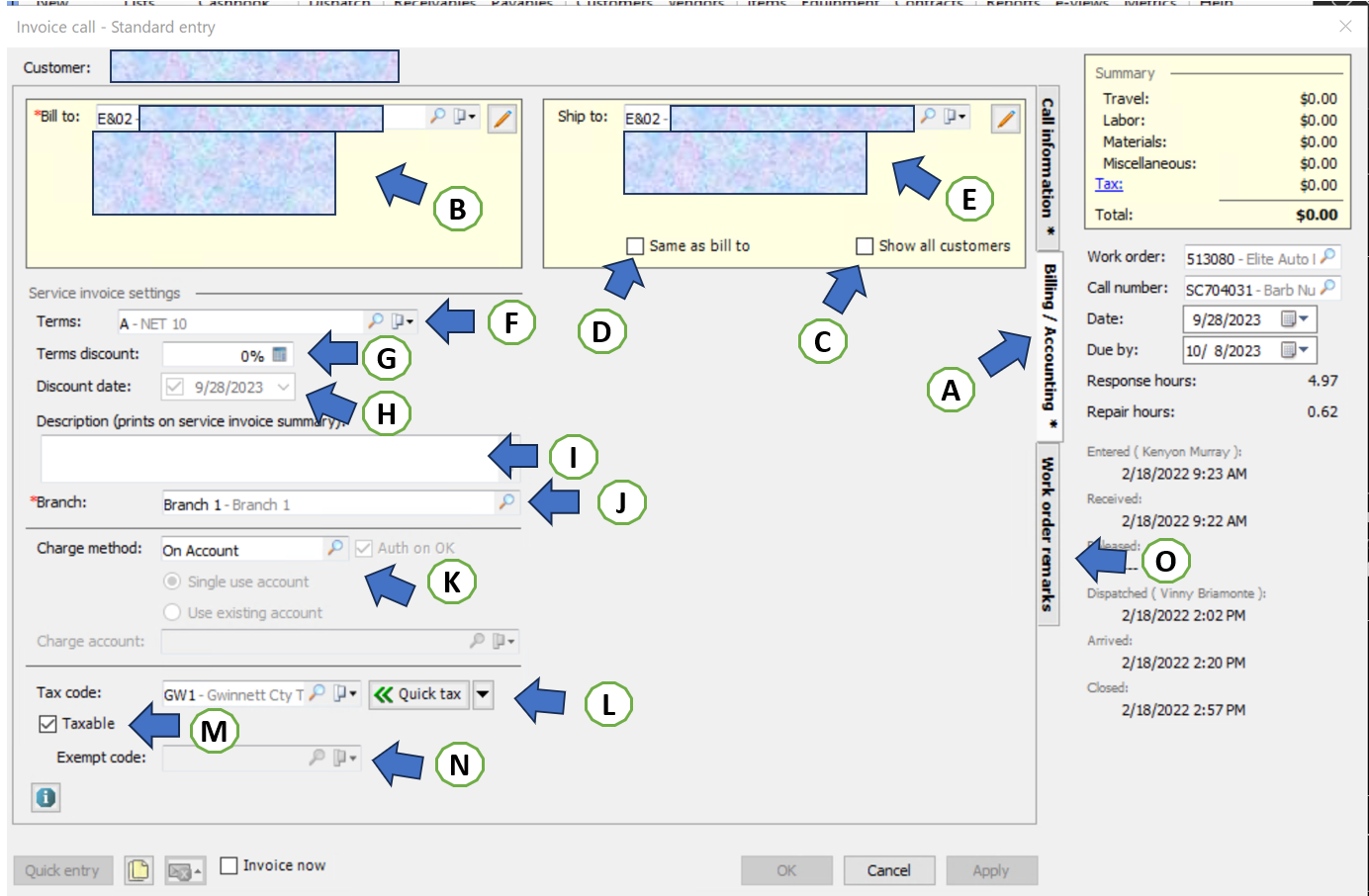Open the Discount date dropdown
This screenshot has width=1369, height=896.
click(285, 387)
